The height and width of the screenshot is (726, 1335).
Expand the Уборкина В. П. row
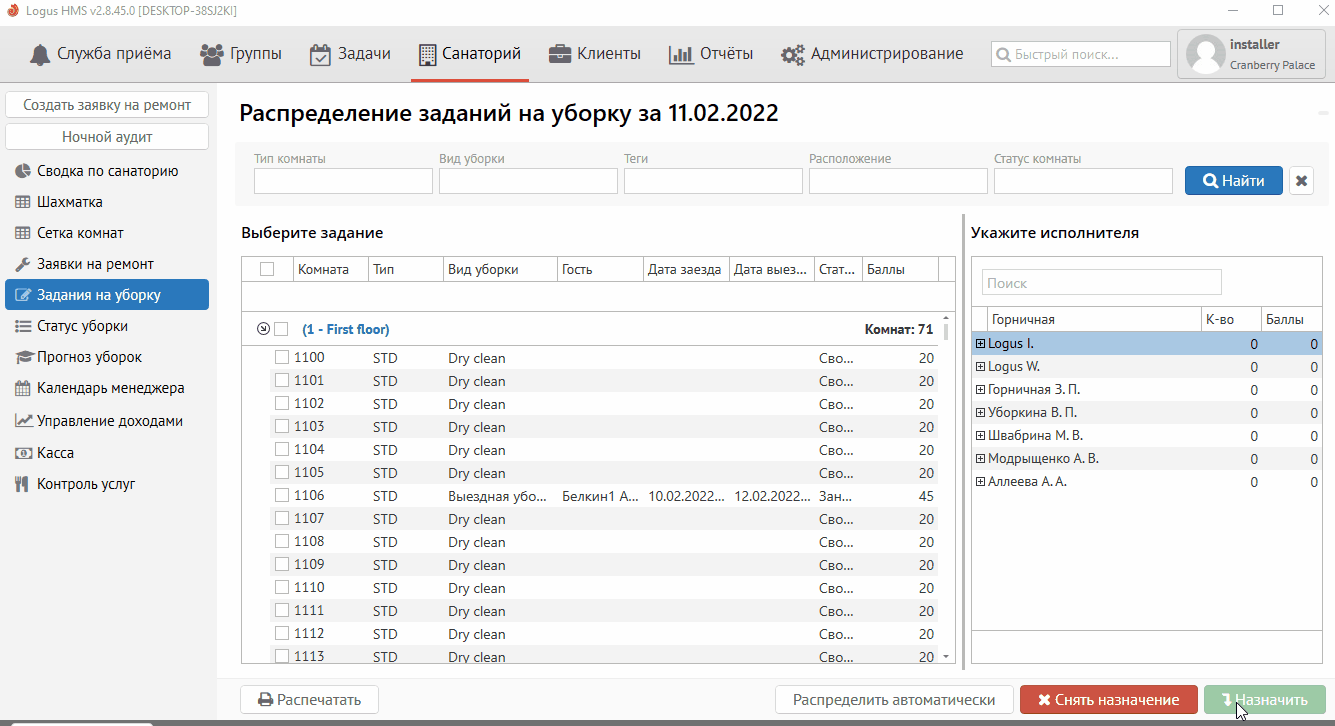pyautogui.click(x=980, y=413)
